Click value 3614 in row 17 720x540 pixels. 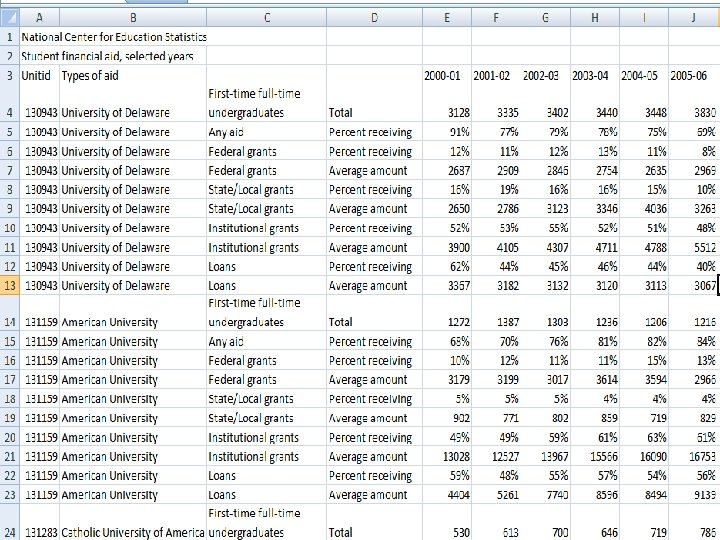[606, 380]
